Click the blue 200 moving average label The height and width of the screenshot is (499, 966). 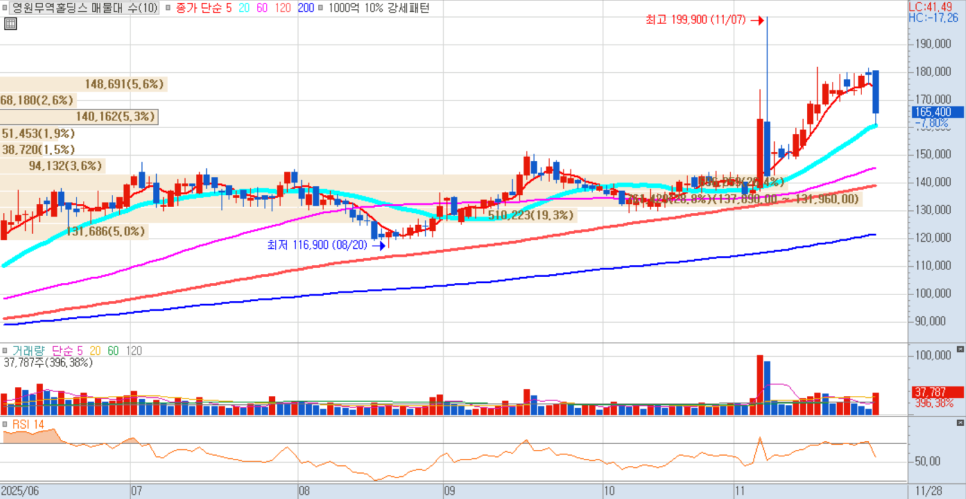305,8
